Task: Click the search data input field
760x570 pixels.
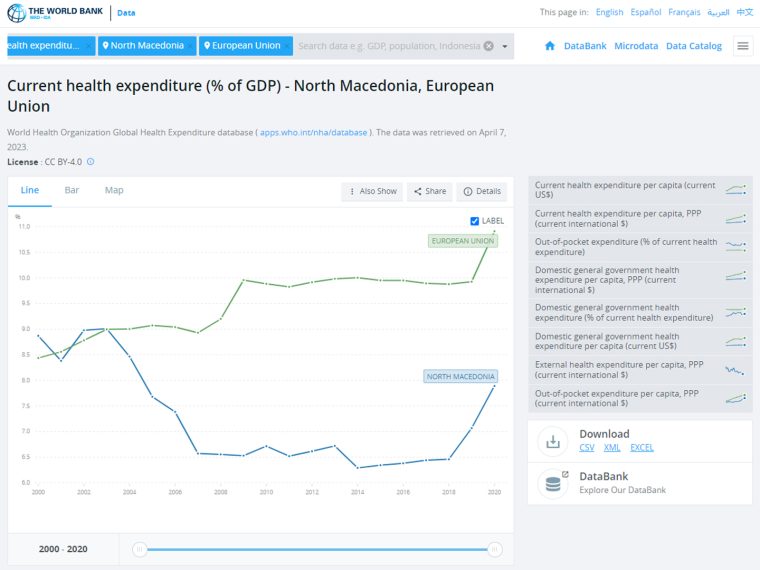Action: pyautogui.click(x=389, y=46)
